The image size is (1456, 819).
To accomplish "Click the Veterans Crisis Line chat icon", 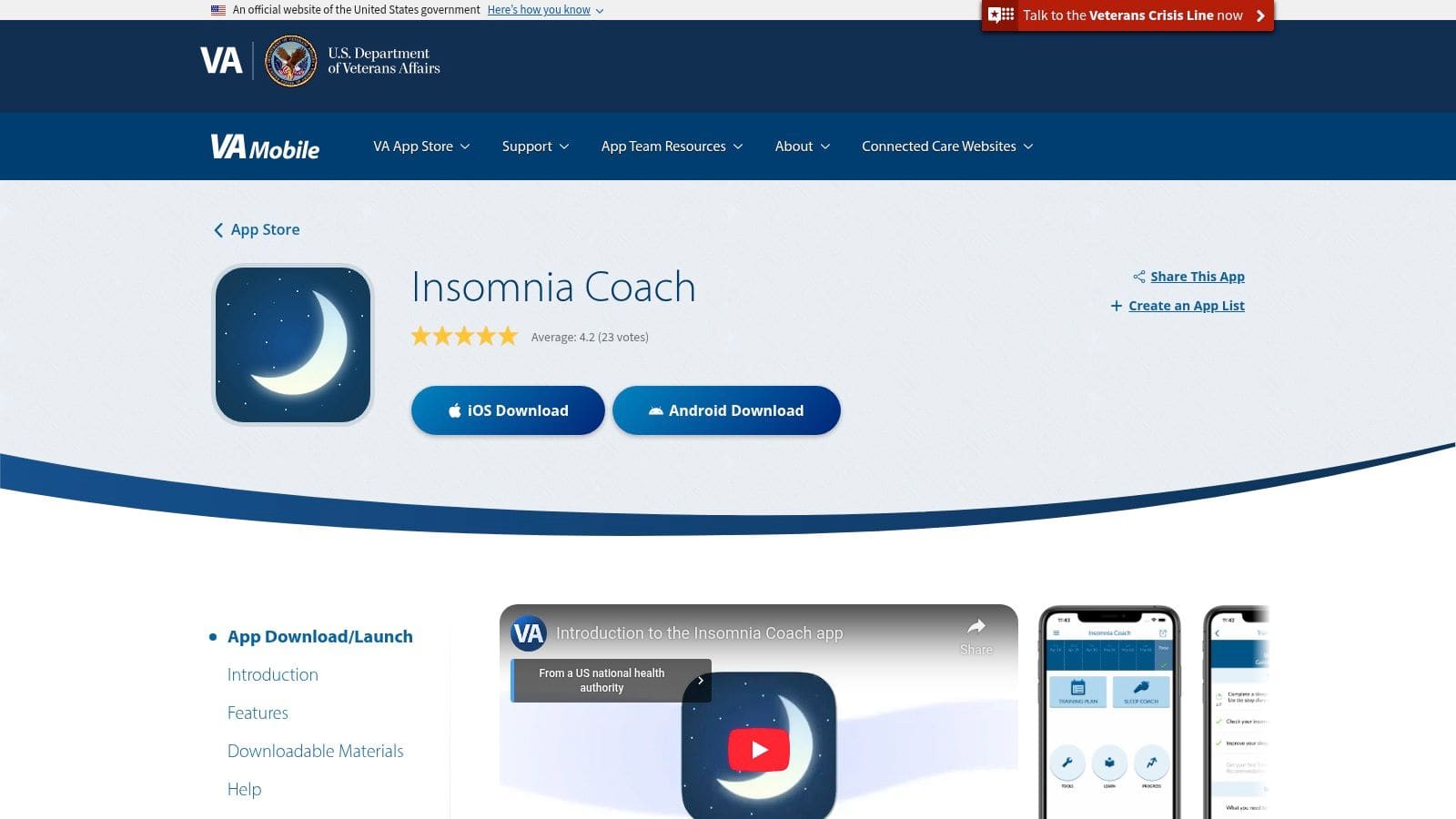I will 1001,15.
